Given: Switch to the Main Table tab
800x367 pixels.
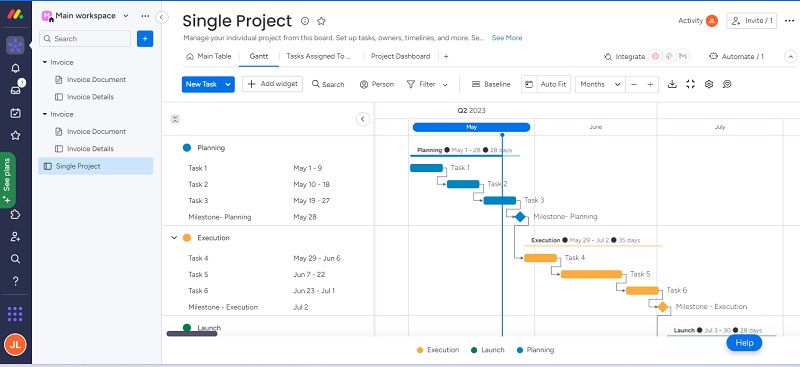Looking at the screenshot, I should pos(209,56).
